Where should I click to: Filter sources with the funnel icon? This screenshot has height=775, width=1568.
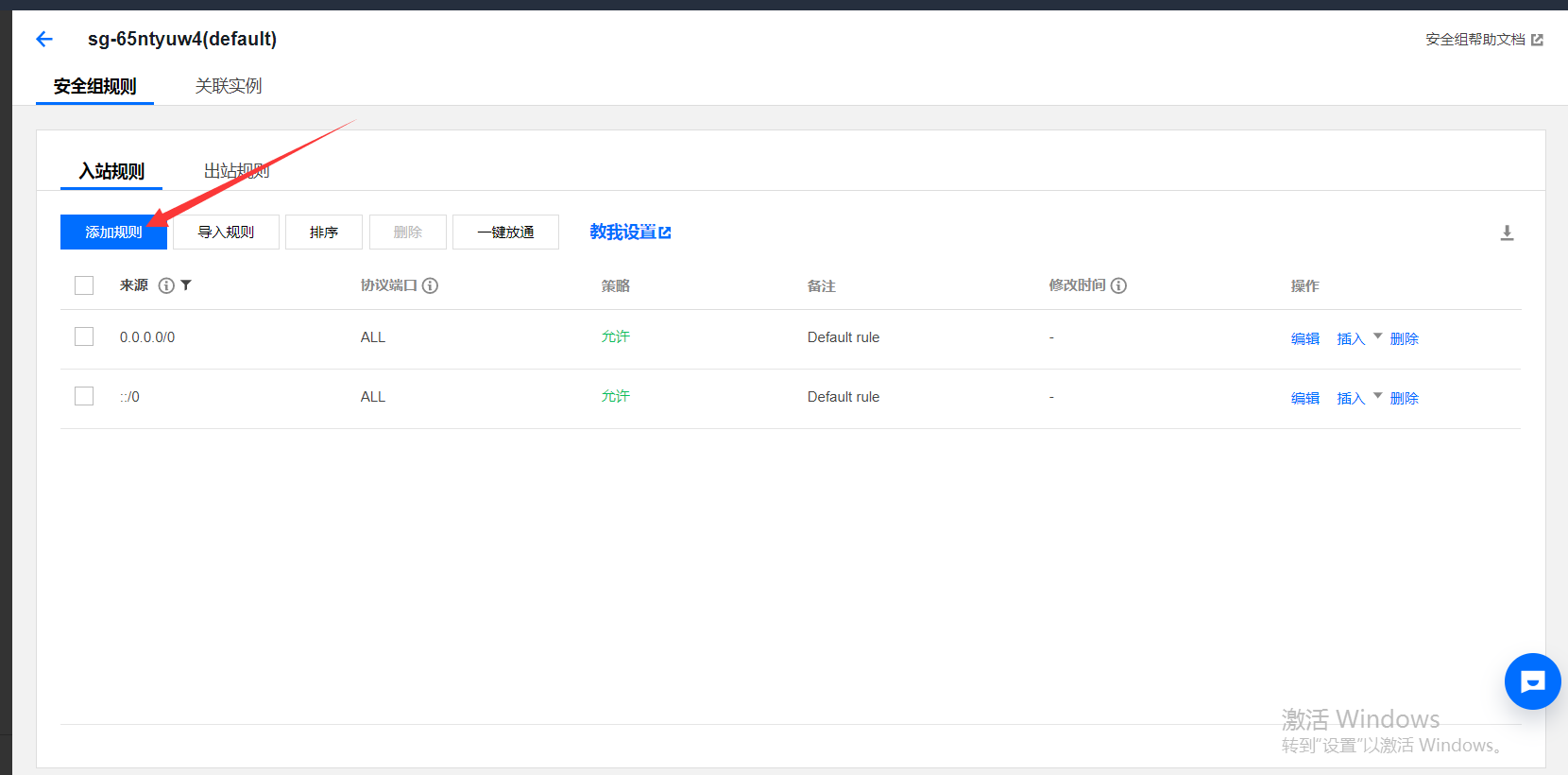[x=186, y=285]
